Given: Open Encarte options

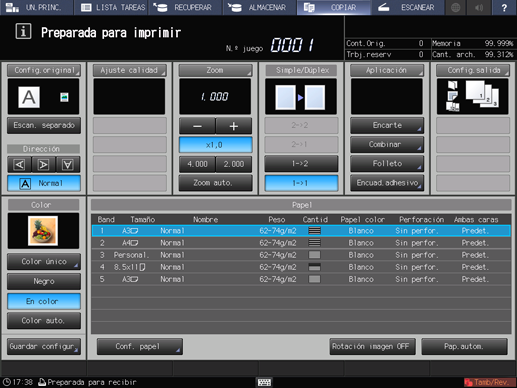Looking at the screenshot, I should 387,125.
